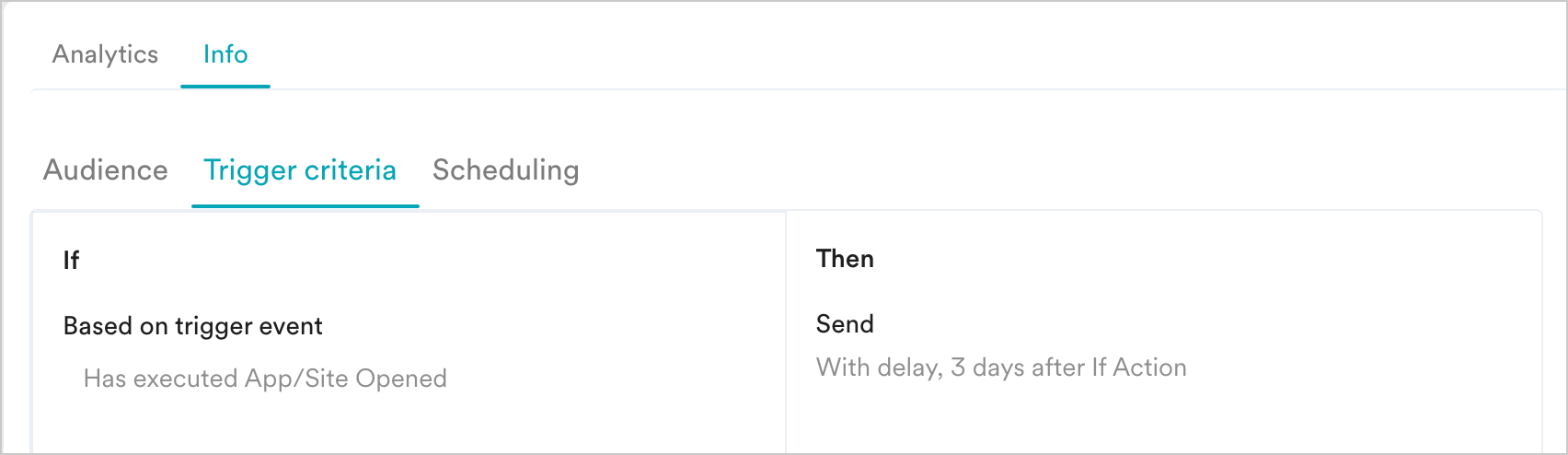
Task: Click the "Has executed" phrase
Action: pos(161,379)
